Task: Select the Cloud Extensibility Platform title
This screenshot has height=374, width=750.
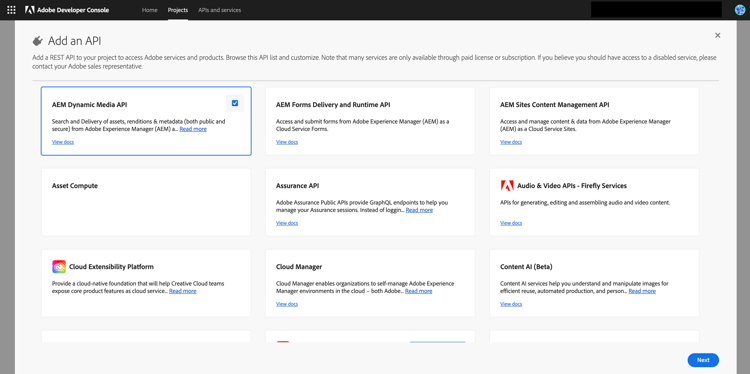Action: point(111,267)
